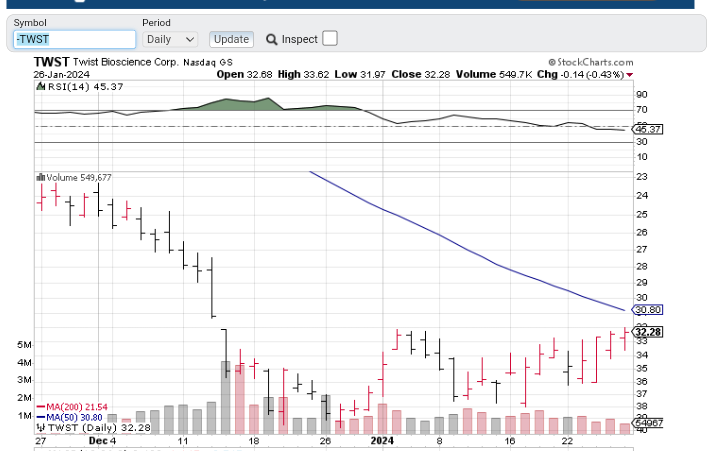720x451 pixels.
Task: Click the Volume 549,677 label
Action: pyautogui.click(x=79, y=177)
